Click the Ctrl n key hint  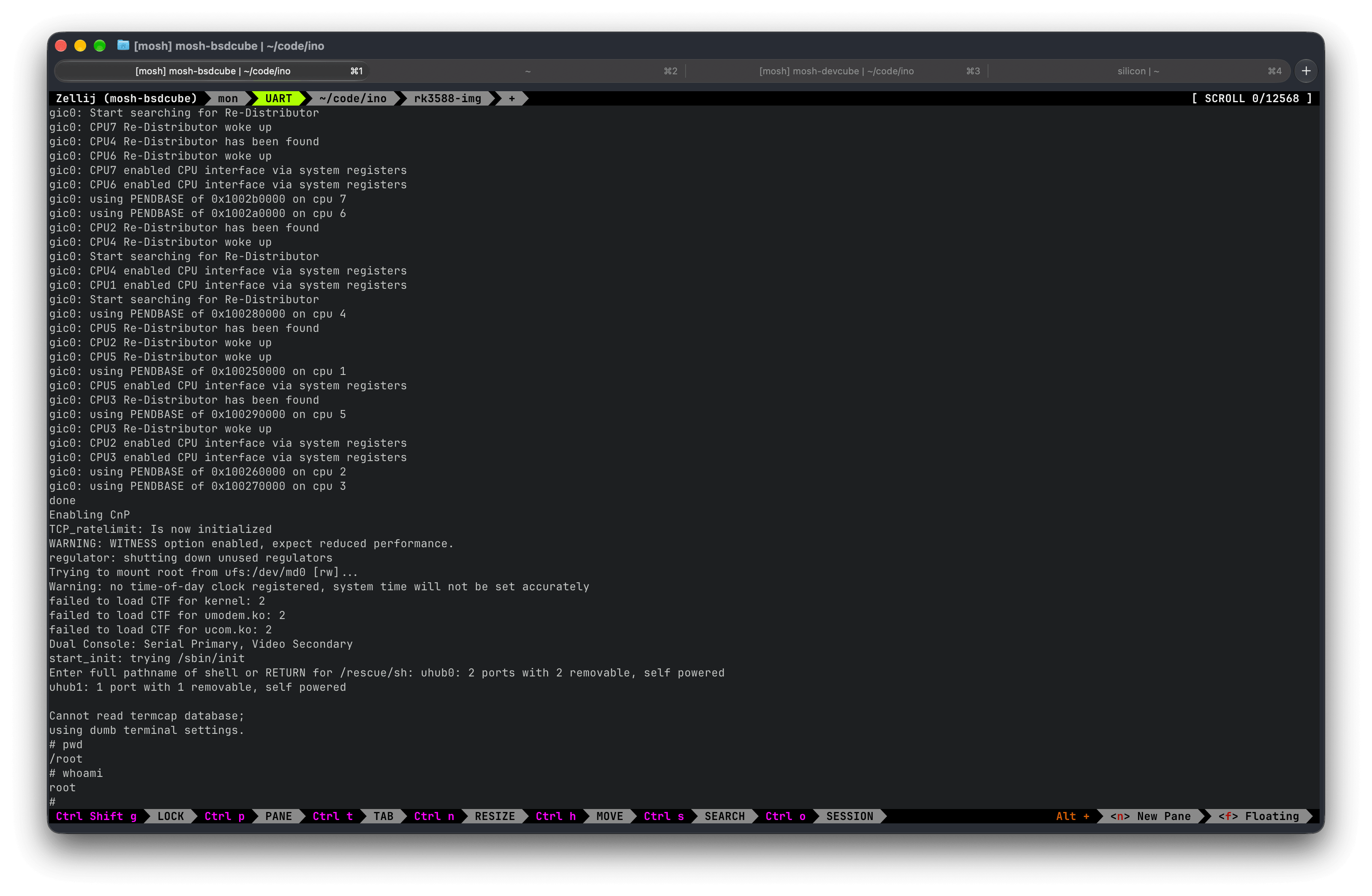[x=434, y=817]
